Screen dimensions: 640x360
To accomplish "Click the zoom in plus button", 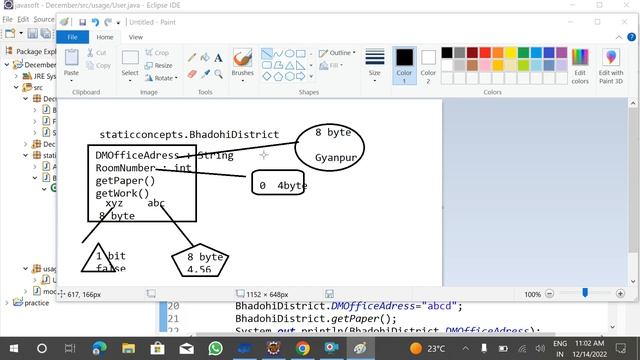I will [x=620, y=293].
